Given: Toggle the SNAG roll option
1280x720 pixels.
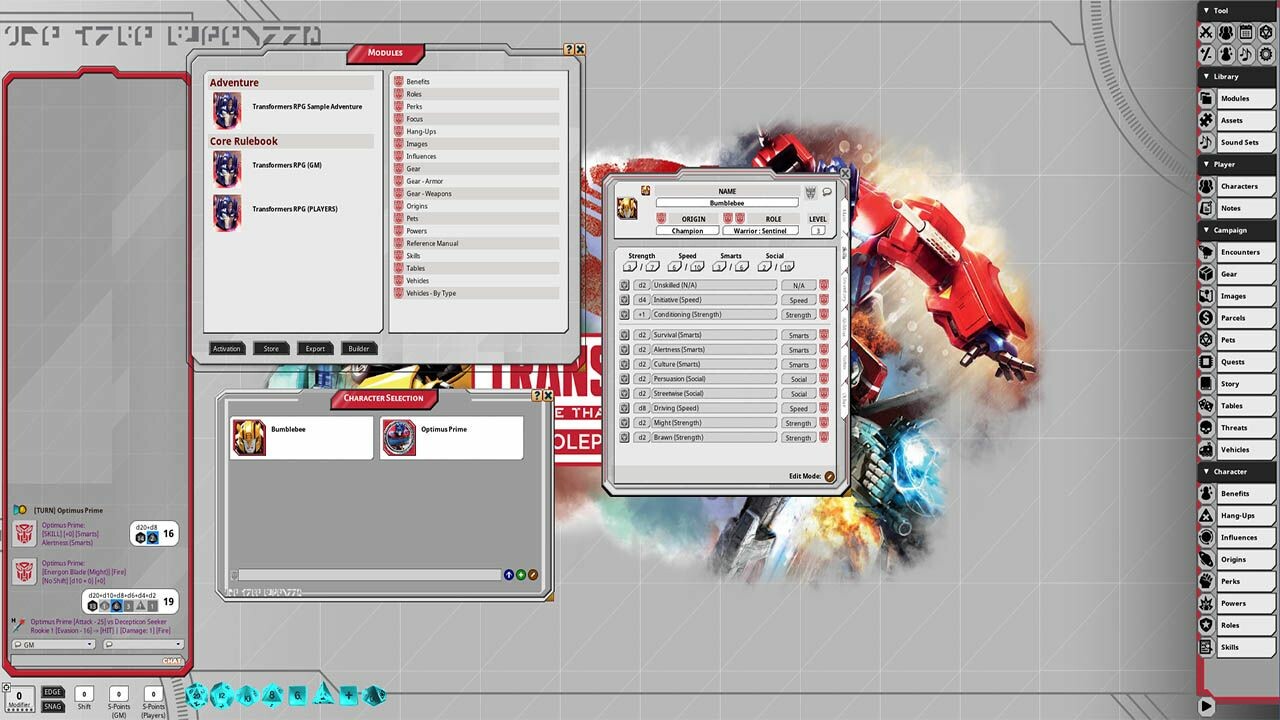Looking at the screenshot, I should (x=53, y=707).
